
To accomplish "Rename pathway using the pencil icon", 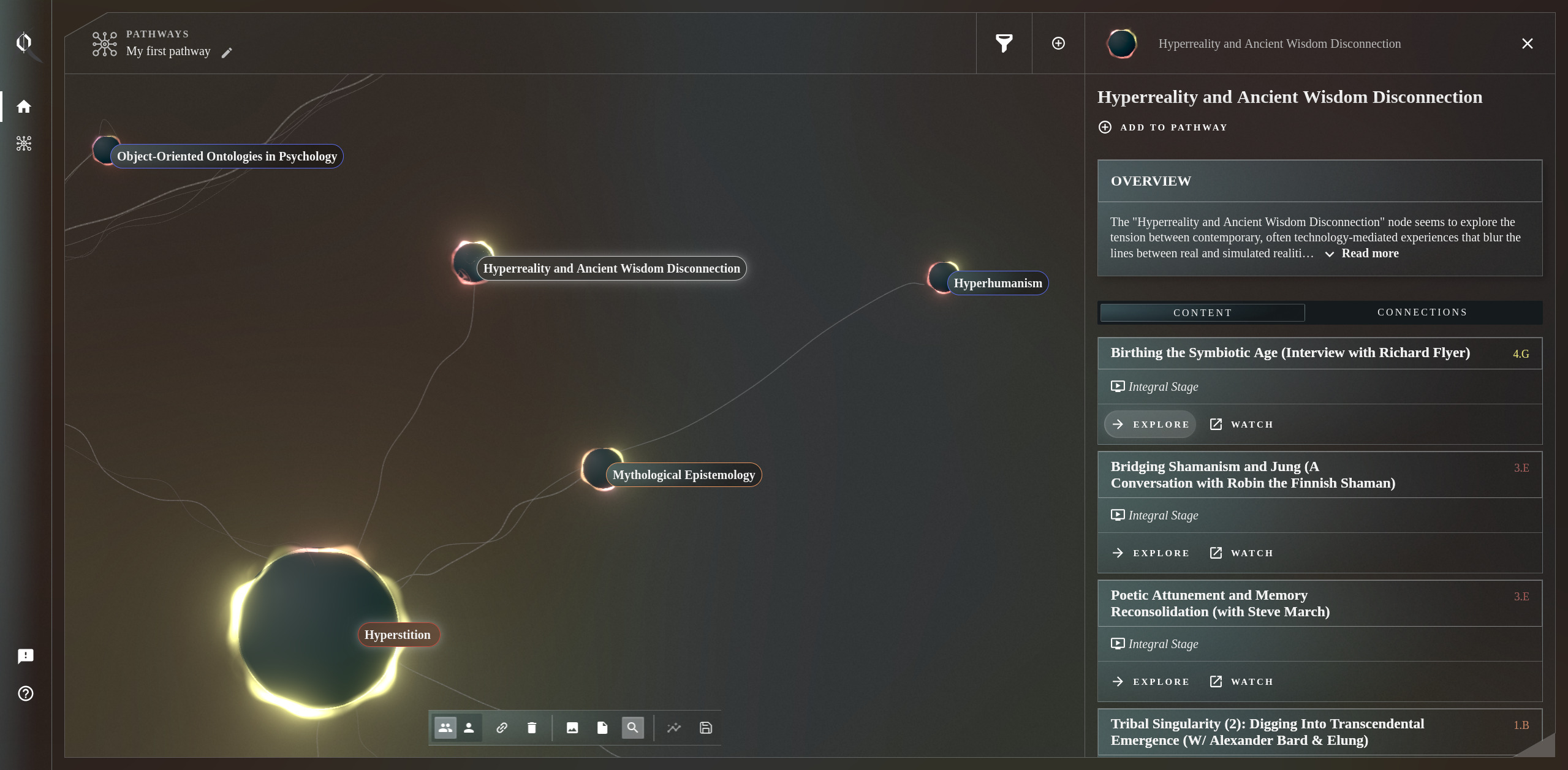I will click(x=226, y=52).
